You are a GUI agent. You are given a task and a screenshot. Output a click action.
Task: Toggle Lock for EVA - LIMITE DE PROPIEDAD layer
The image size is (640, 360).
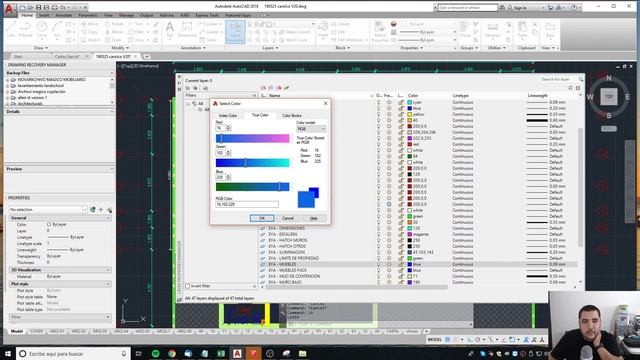400,258
